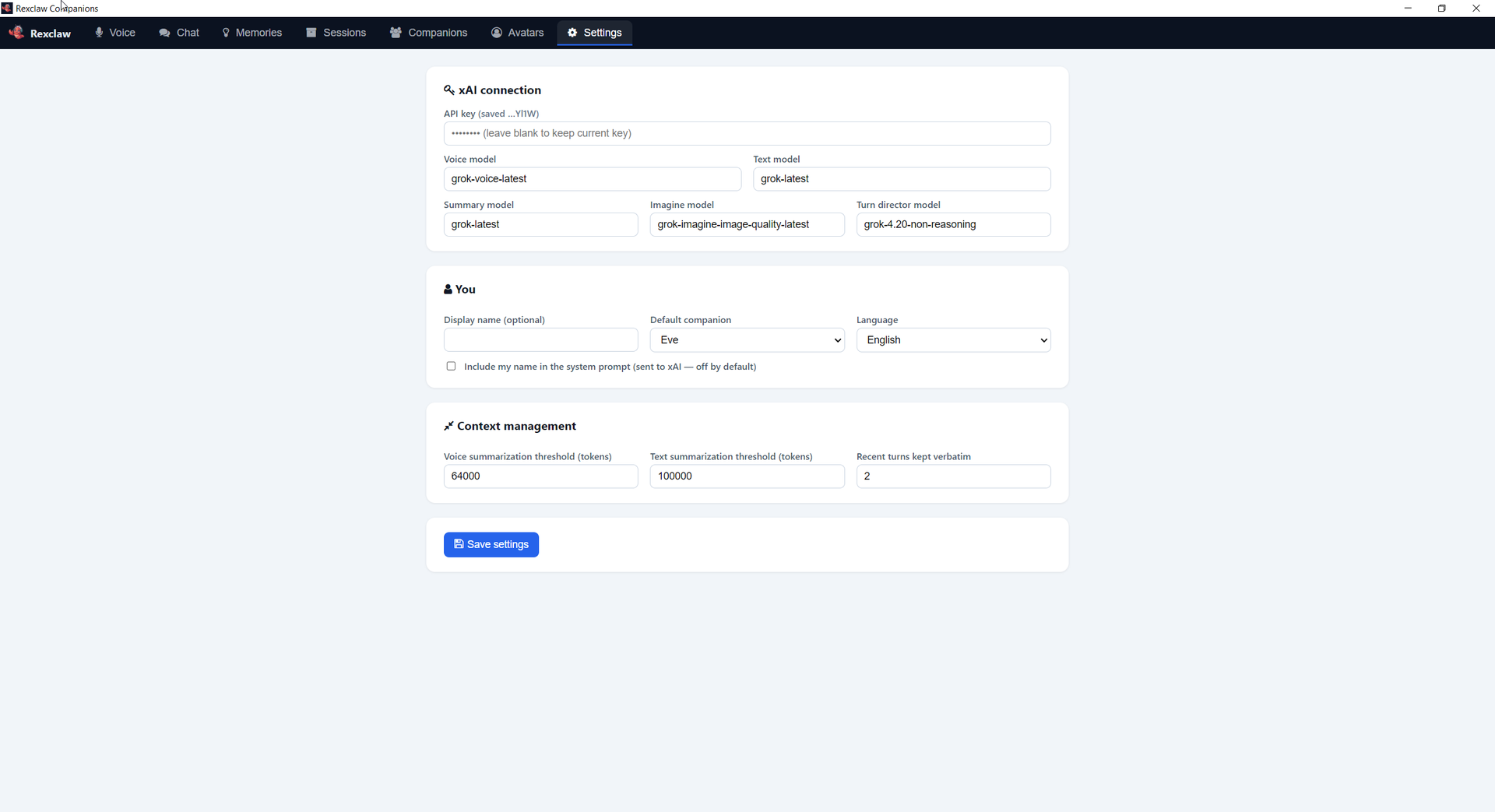The height and width of the screenshot is (812, 1495).
Task: Click the Turn director model field
Action: (953, 225)
